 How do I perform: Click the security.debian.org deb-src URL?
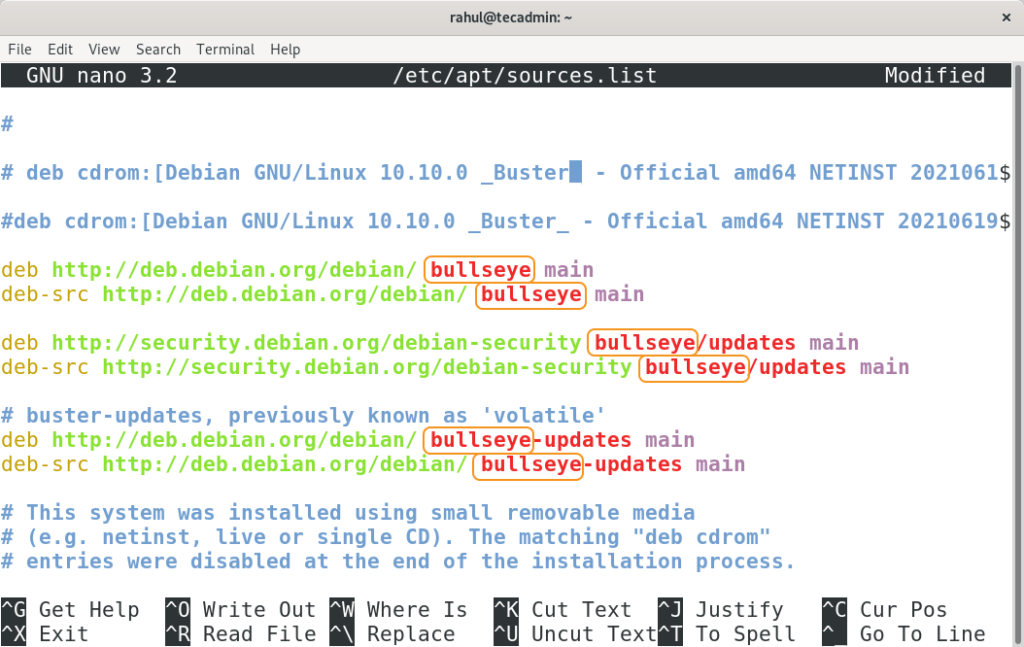pyautogui.click(x=367, y=367)
